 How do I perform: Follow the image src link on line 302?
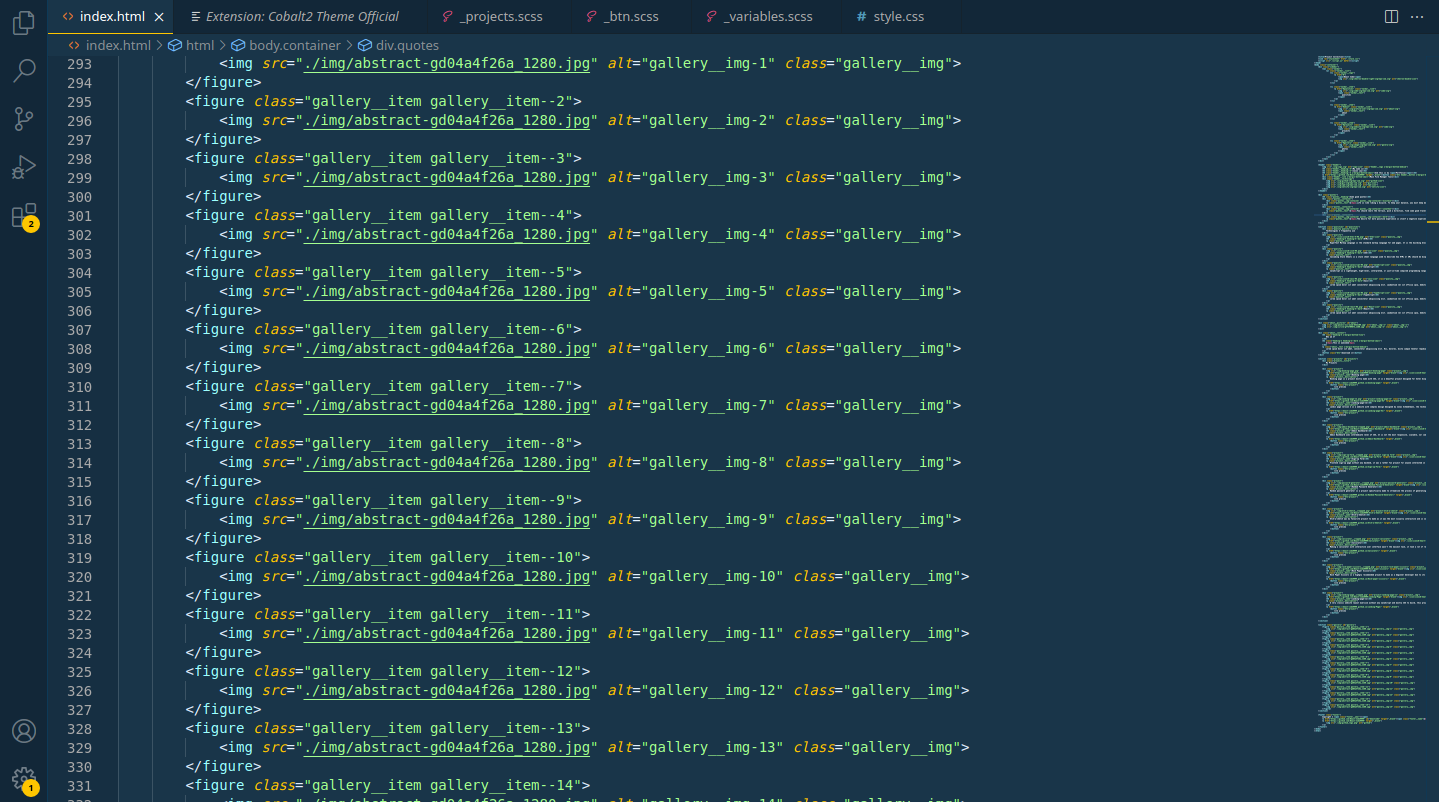[x=447, y=234]
